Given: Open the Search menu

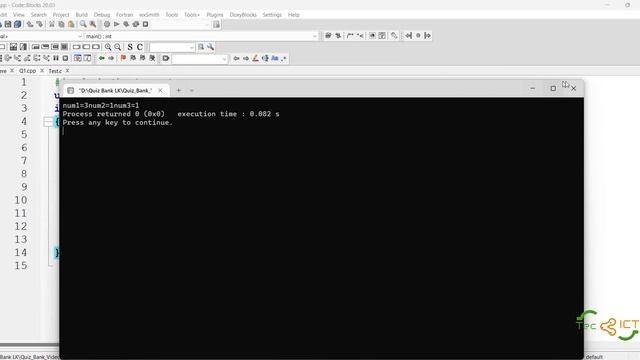Looking at the screenshot, I should (39, 15).
